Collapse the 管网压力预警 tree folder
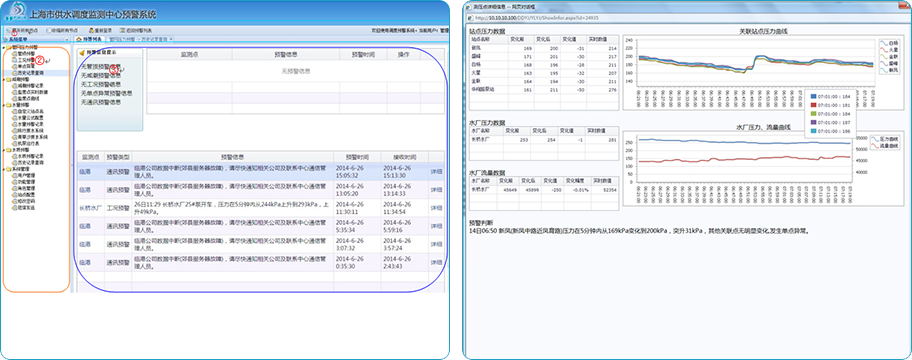Image resolution: width=912 pixels, height=360 pixels. (3, 47)
